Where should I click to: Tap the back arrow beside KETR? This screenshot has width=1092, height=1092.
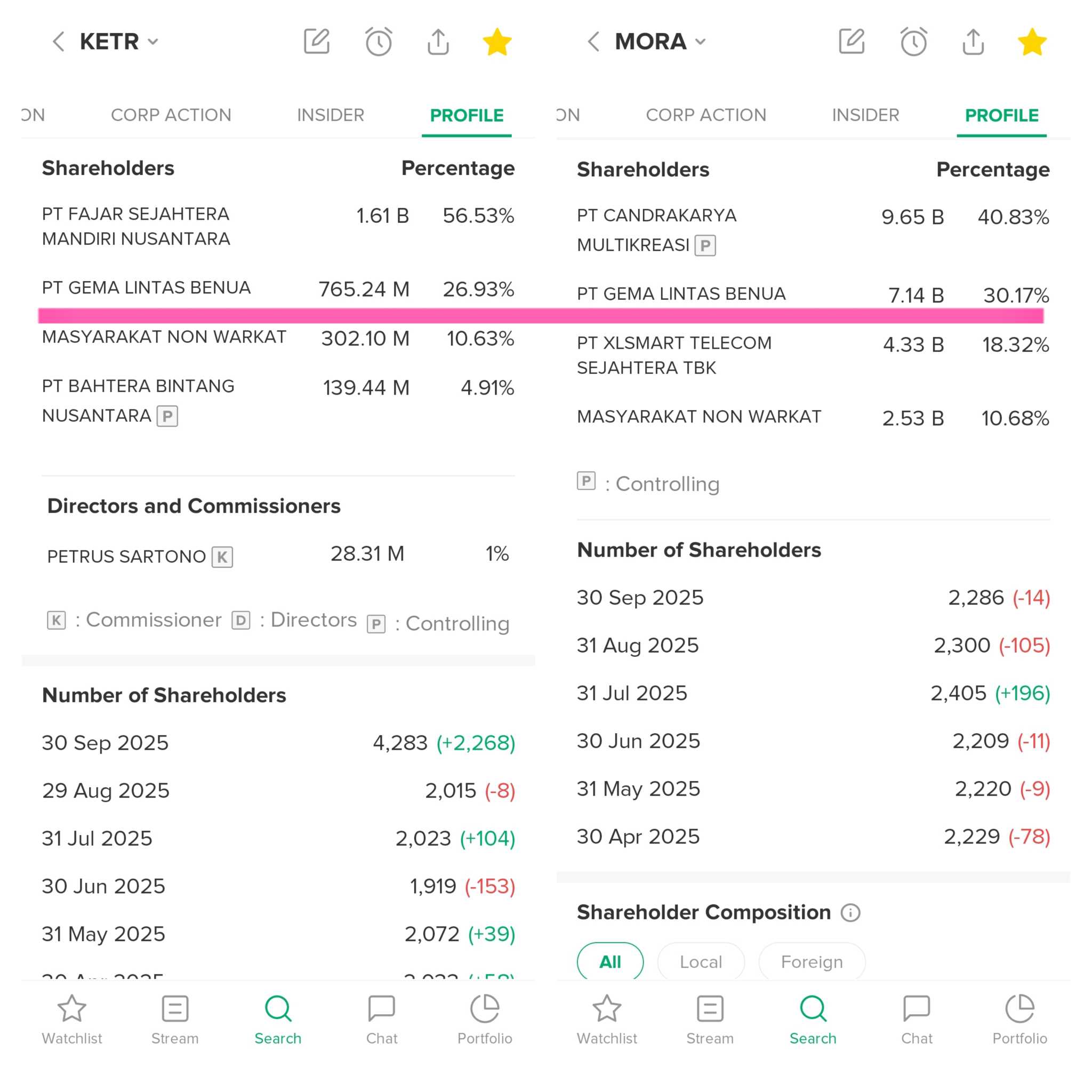[58, 41]
